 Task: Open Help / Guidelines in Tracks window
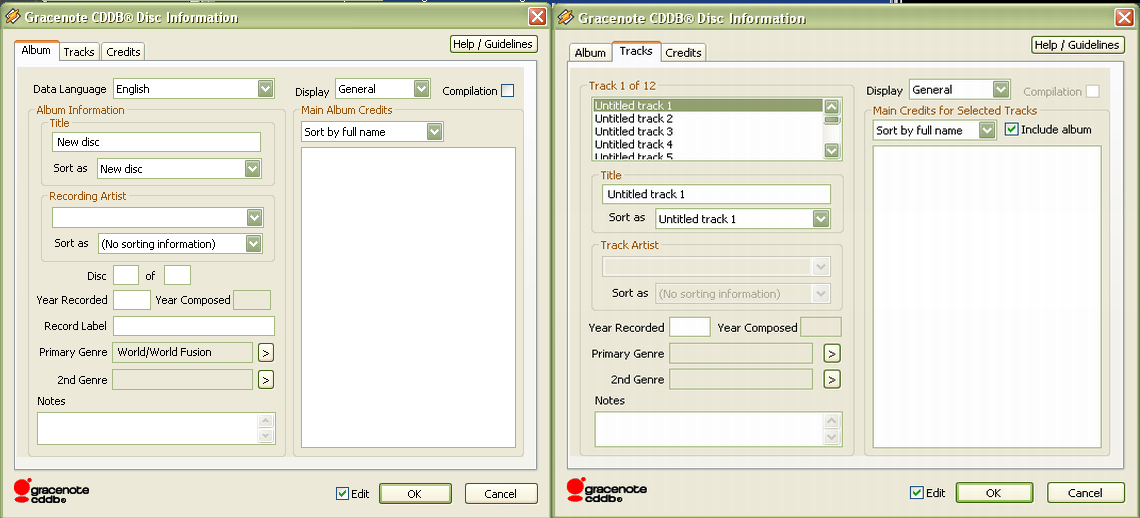(1077, 44)
